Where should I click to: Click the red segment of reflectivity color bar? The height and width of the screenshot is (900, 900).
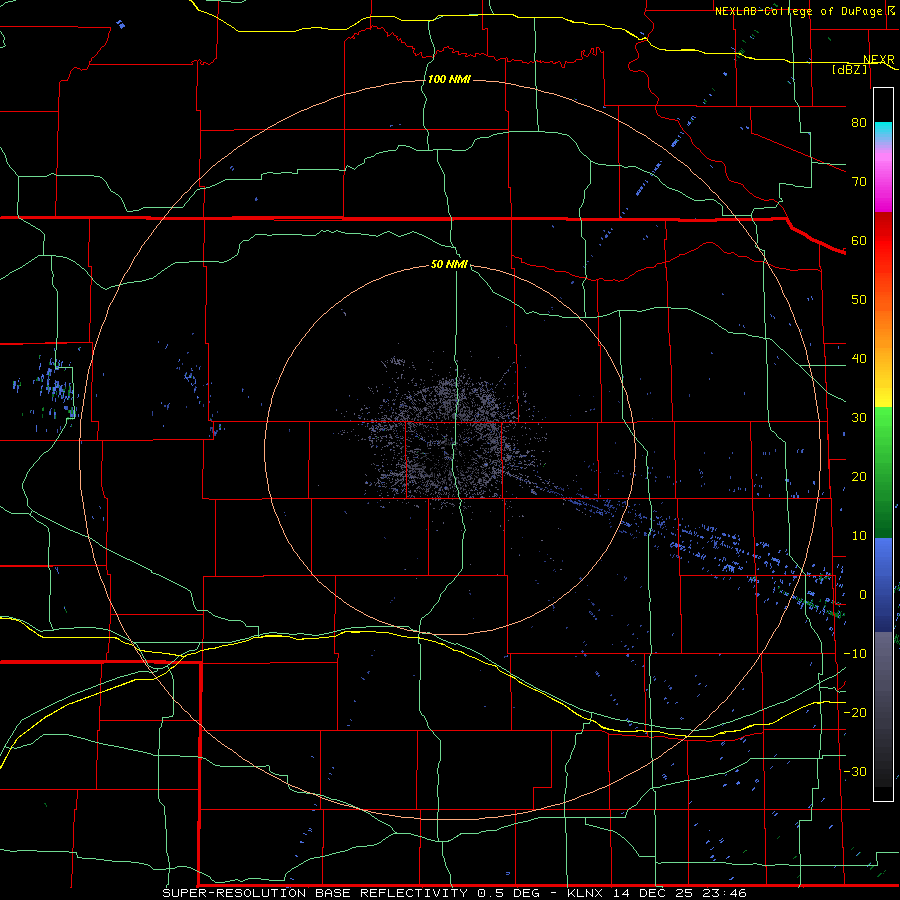883,241
